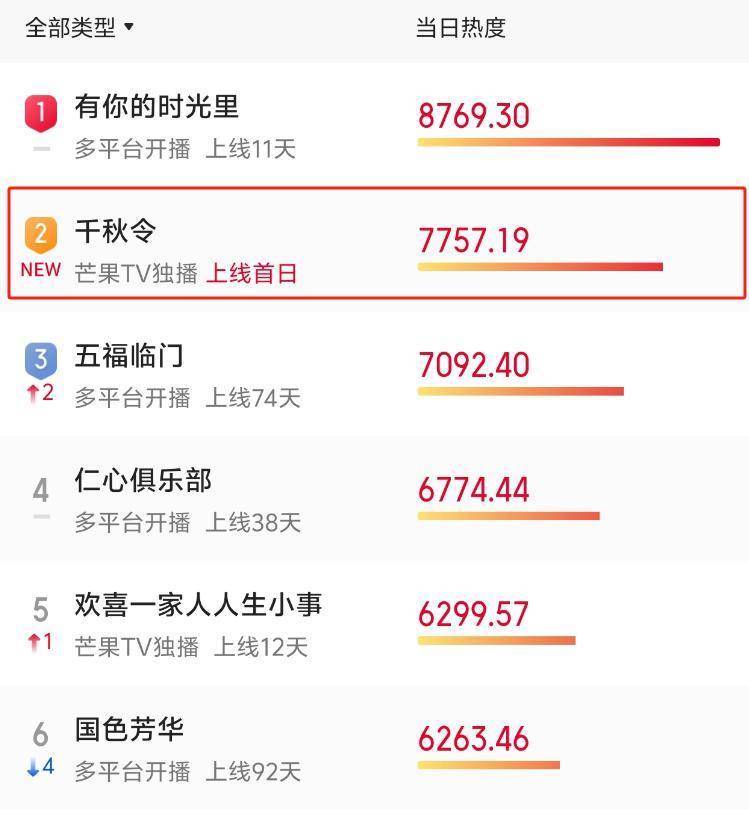This screenshot has width=749, height=830.
Task: Open 欢喜一家人人生小事 entry
Action: click(198, 605)
